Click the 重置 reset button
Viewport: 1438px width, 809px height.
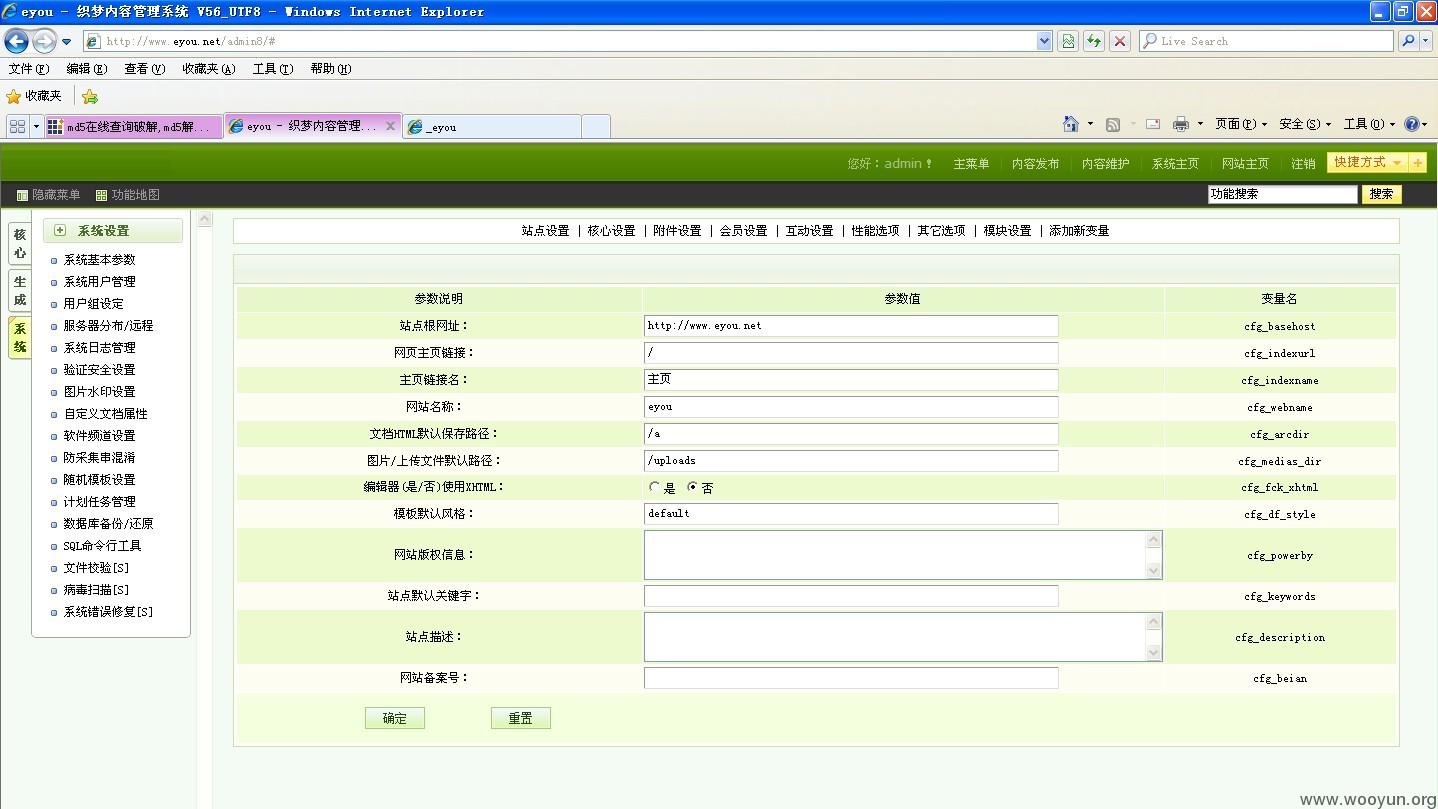521,718
